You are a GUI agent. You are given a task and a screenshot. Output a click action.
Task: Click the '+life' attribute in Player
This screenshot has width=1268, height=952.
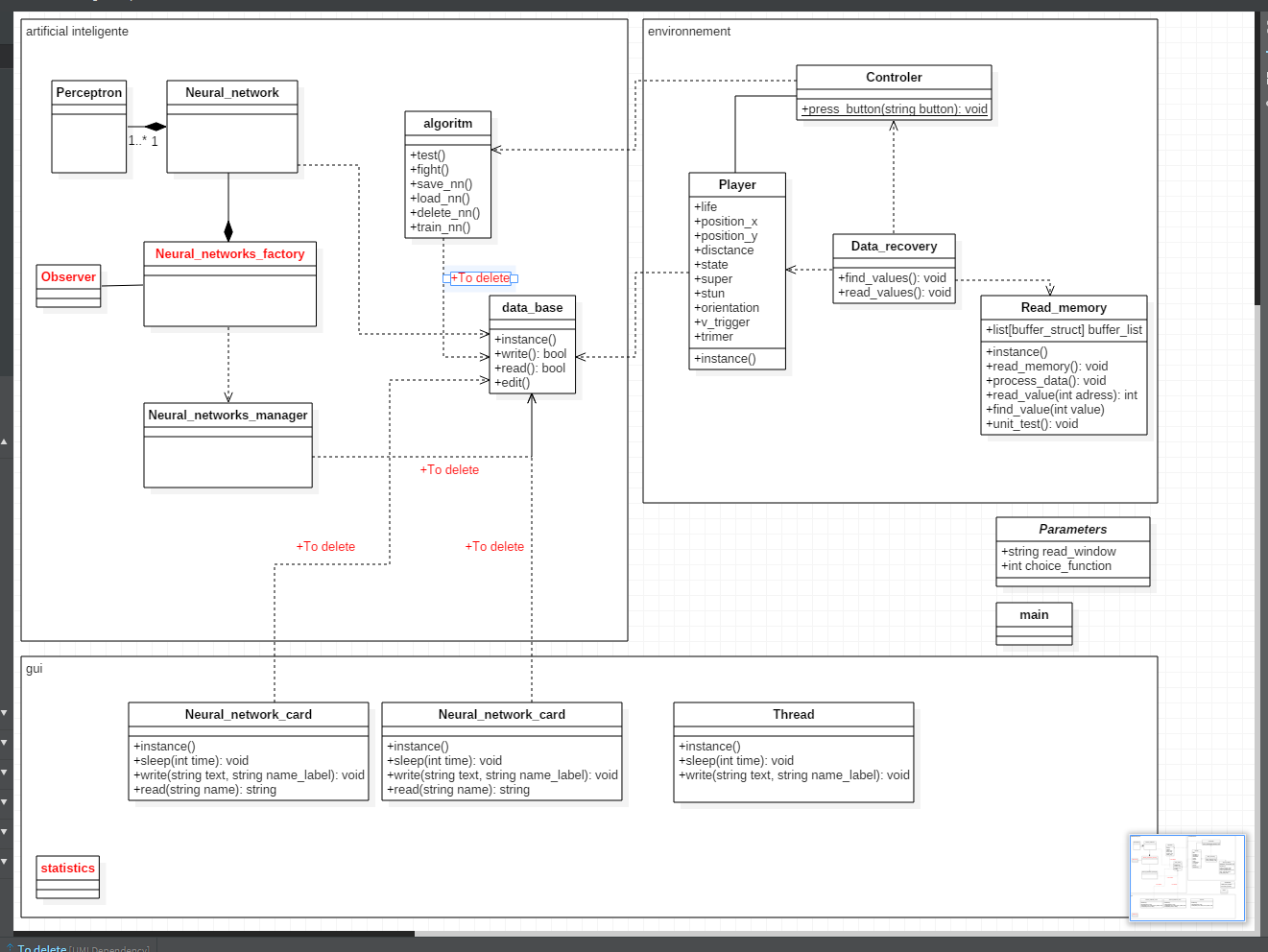[x=706, y=207]
